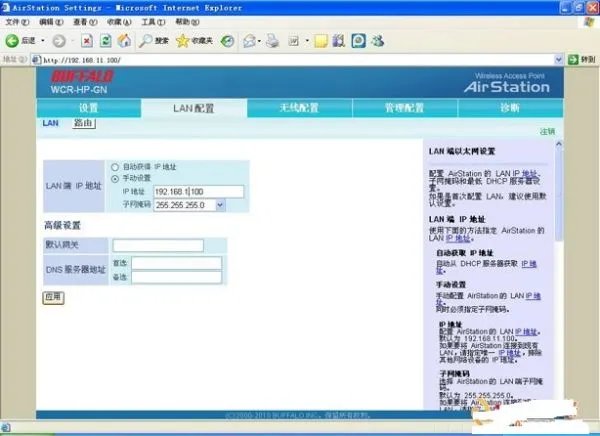Click IP 地址 link in help intro
The height and width of the screenshot is (436, 600).
click(529, 173)
